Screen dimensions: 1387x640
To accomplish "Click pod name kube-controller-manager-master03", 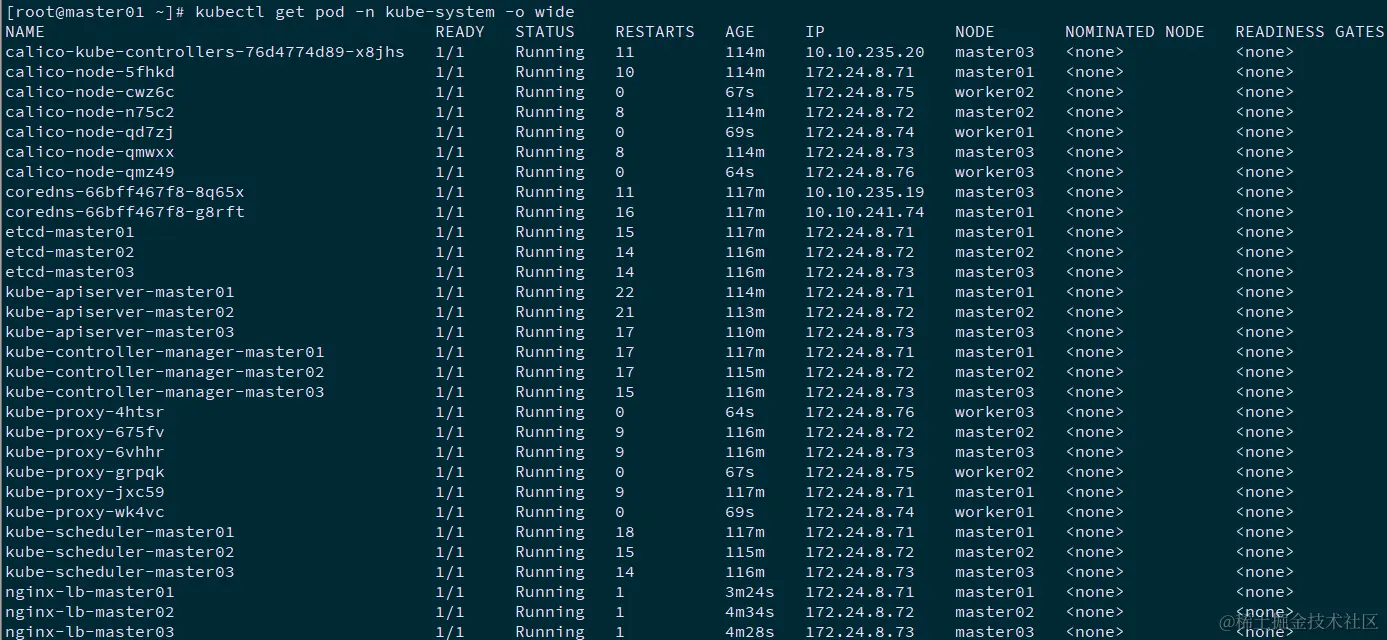I will tap(165, 392).
